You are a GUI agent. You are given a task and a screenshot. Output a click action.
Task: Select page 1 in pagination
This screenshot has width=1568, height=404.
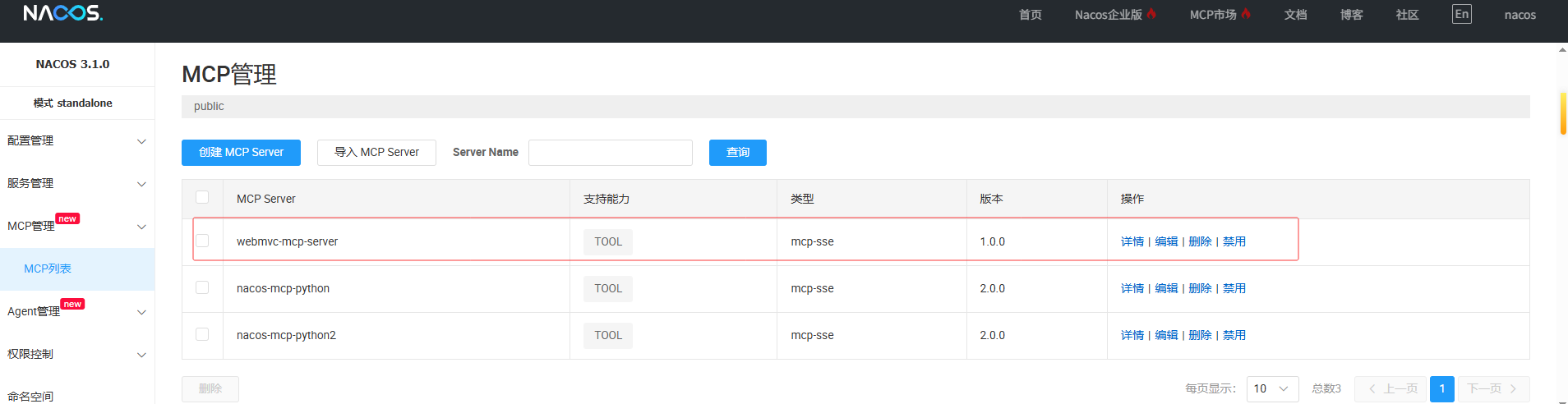point(1442,388)
